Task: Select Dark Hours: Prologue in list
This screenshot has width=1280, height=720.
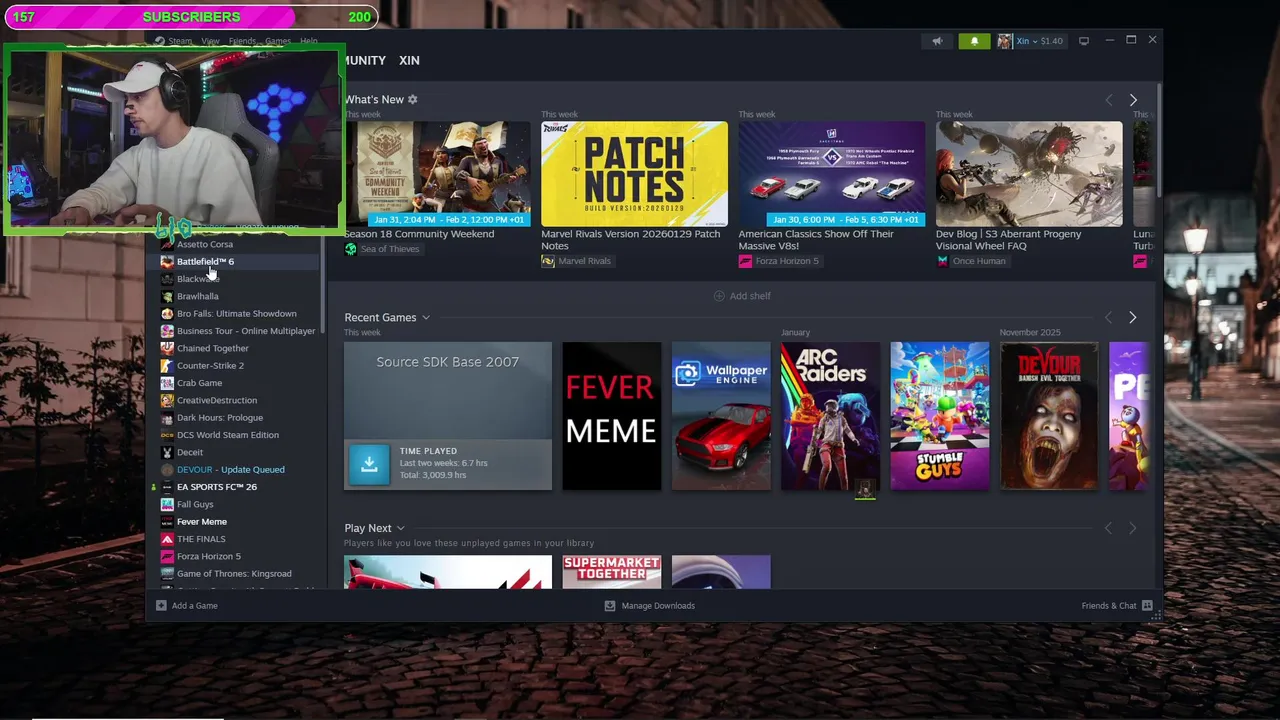Action: pyautogui.click(x=220, y=418)
